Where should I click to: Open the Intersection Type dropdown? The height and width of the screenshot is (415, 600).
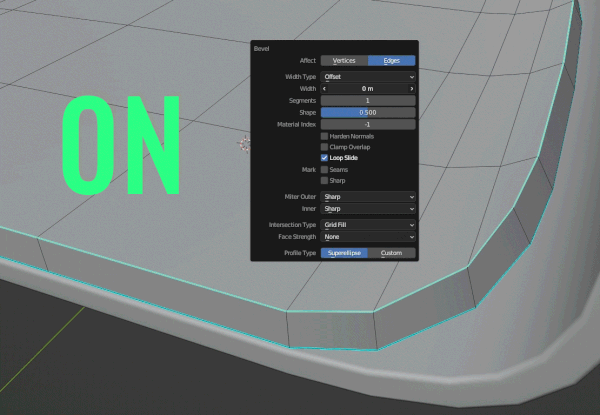click(x=368, y=225)
